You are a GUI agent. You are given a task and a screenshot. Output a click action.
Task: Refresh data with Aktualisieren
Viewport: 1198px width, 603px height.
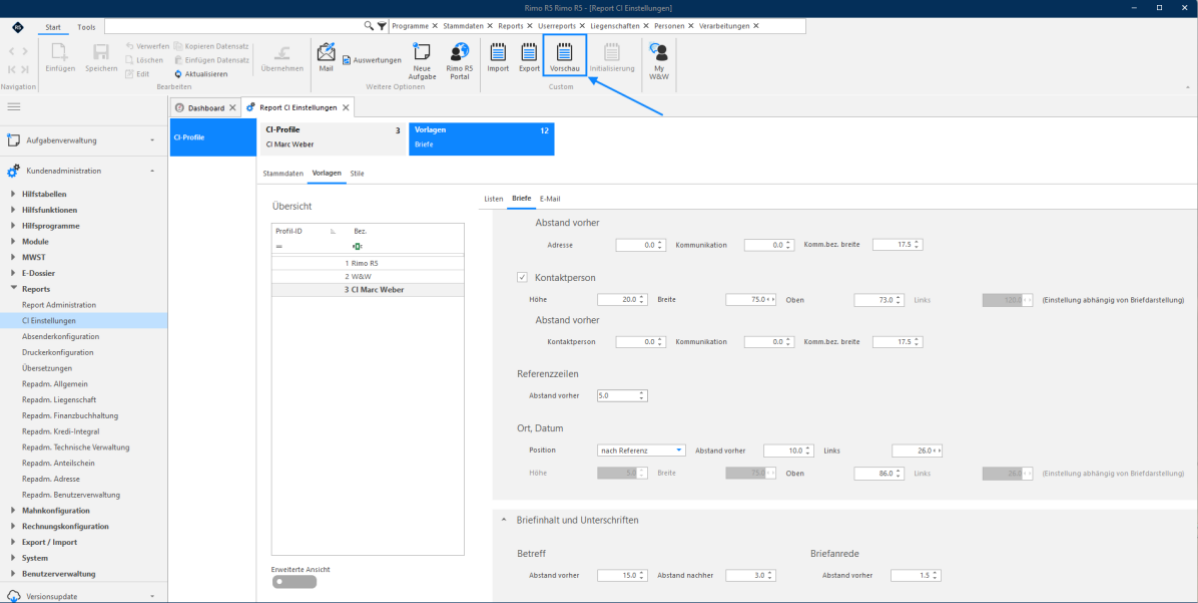pyautogui.click(x=202, y=73)
